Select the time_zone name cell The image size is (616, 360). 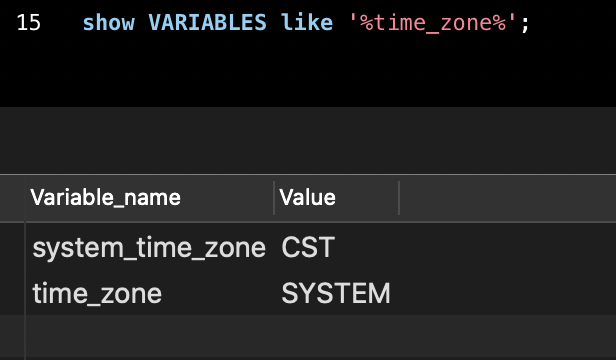tap(149, 293)
